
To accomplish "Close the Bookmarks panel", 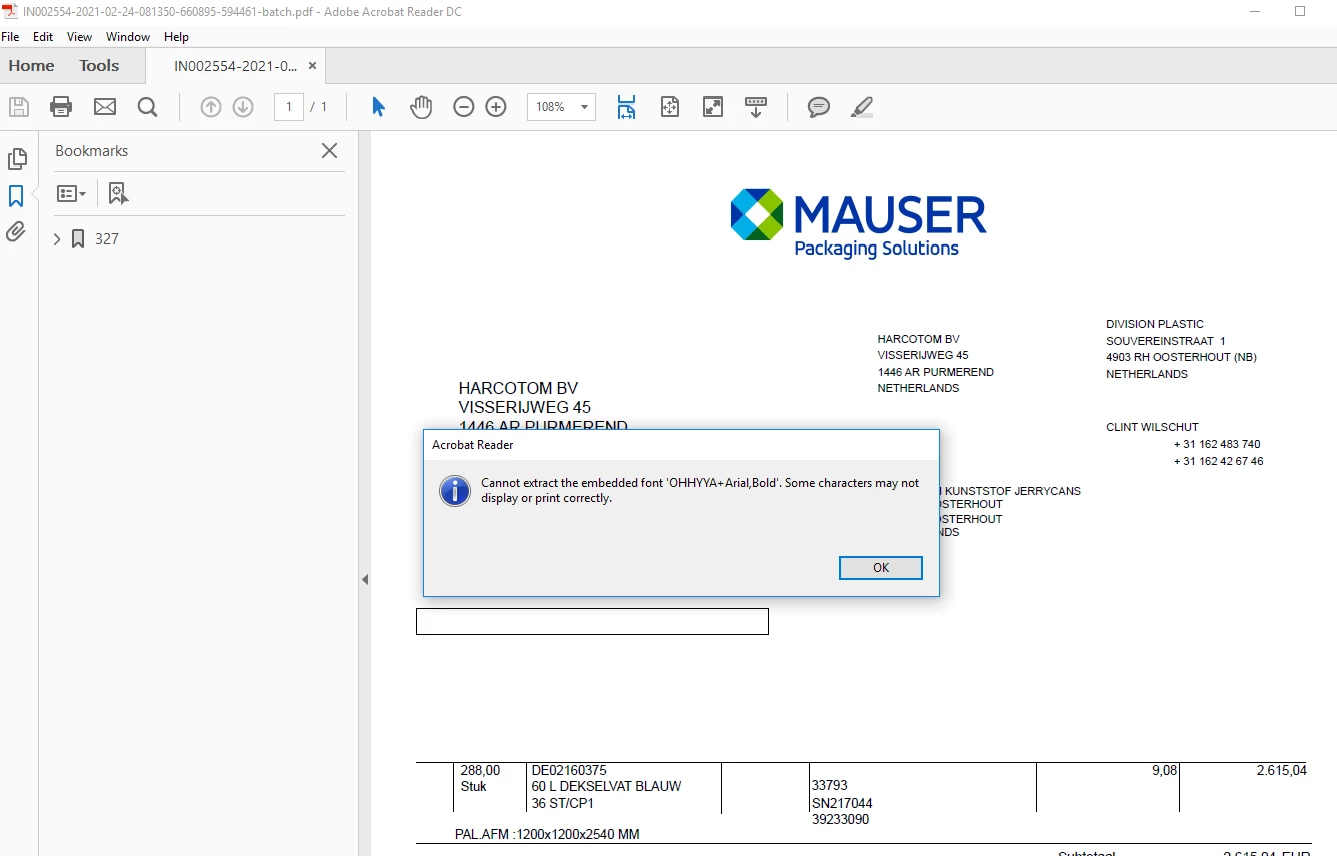I will click(x=329, y=151).
